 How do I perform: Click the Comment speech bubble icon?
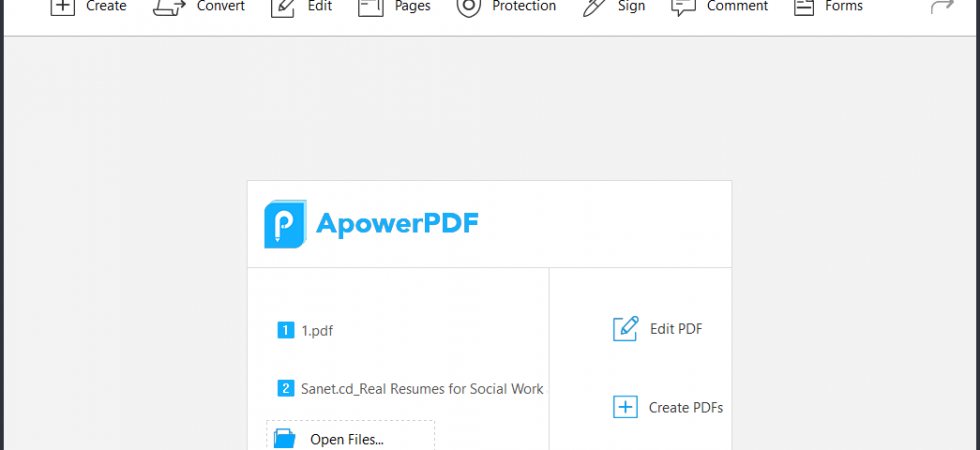pyautogui.click(x=683, y=7)
